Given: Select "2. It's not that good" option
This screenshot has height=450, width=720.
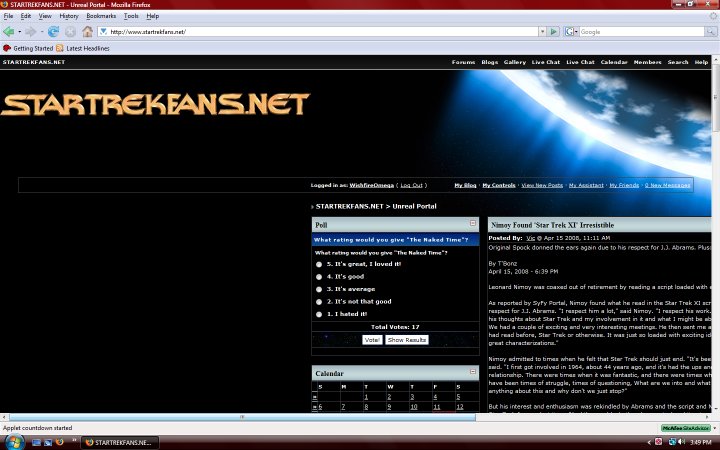Looking at the screenshot, I should pyautogui.click(x=319, y=302).
